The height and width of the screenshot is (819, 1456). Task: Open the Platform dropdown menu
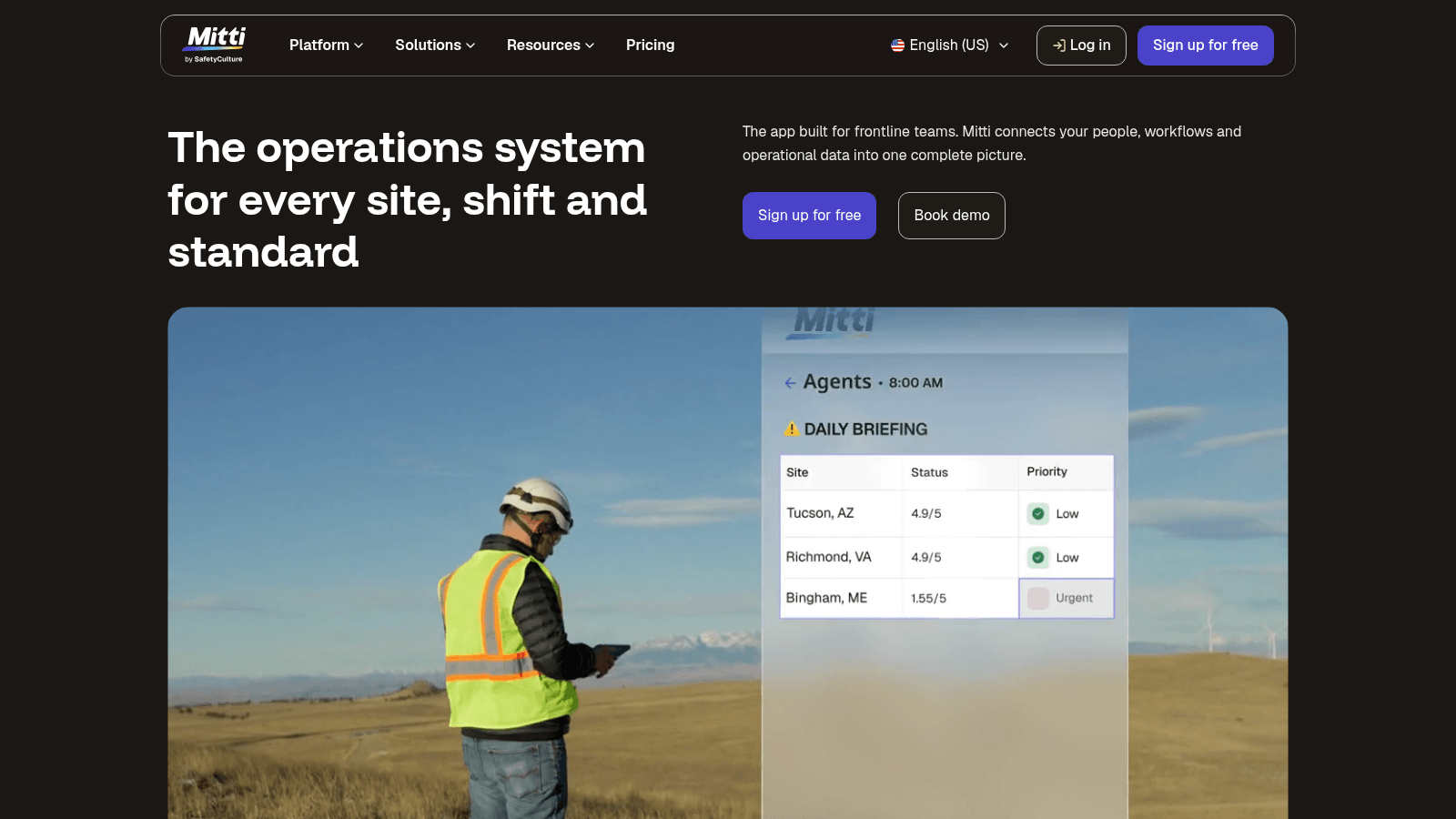326,45
